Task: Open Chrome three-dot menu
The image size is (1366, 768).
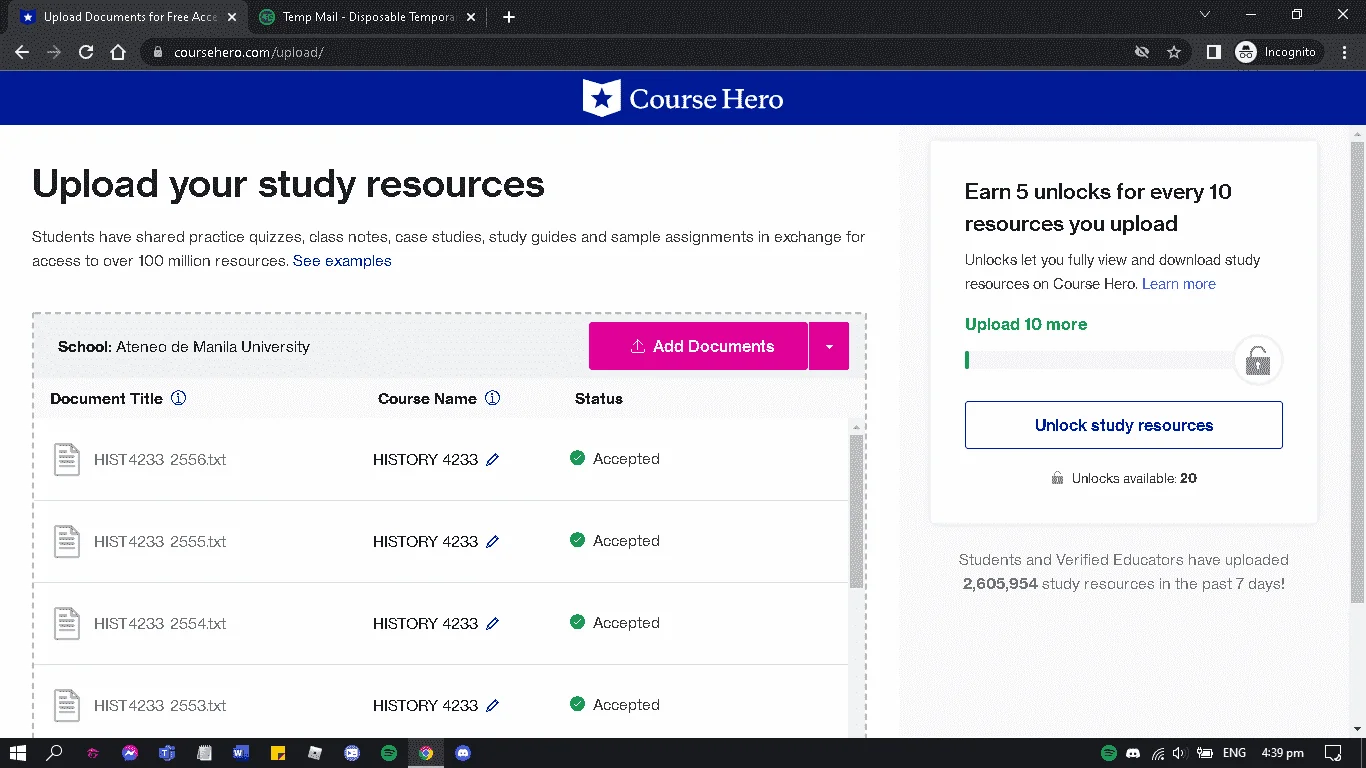Action: [1345, 52]
